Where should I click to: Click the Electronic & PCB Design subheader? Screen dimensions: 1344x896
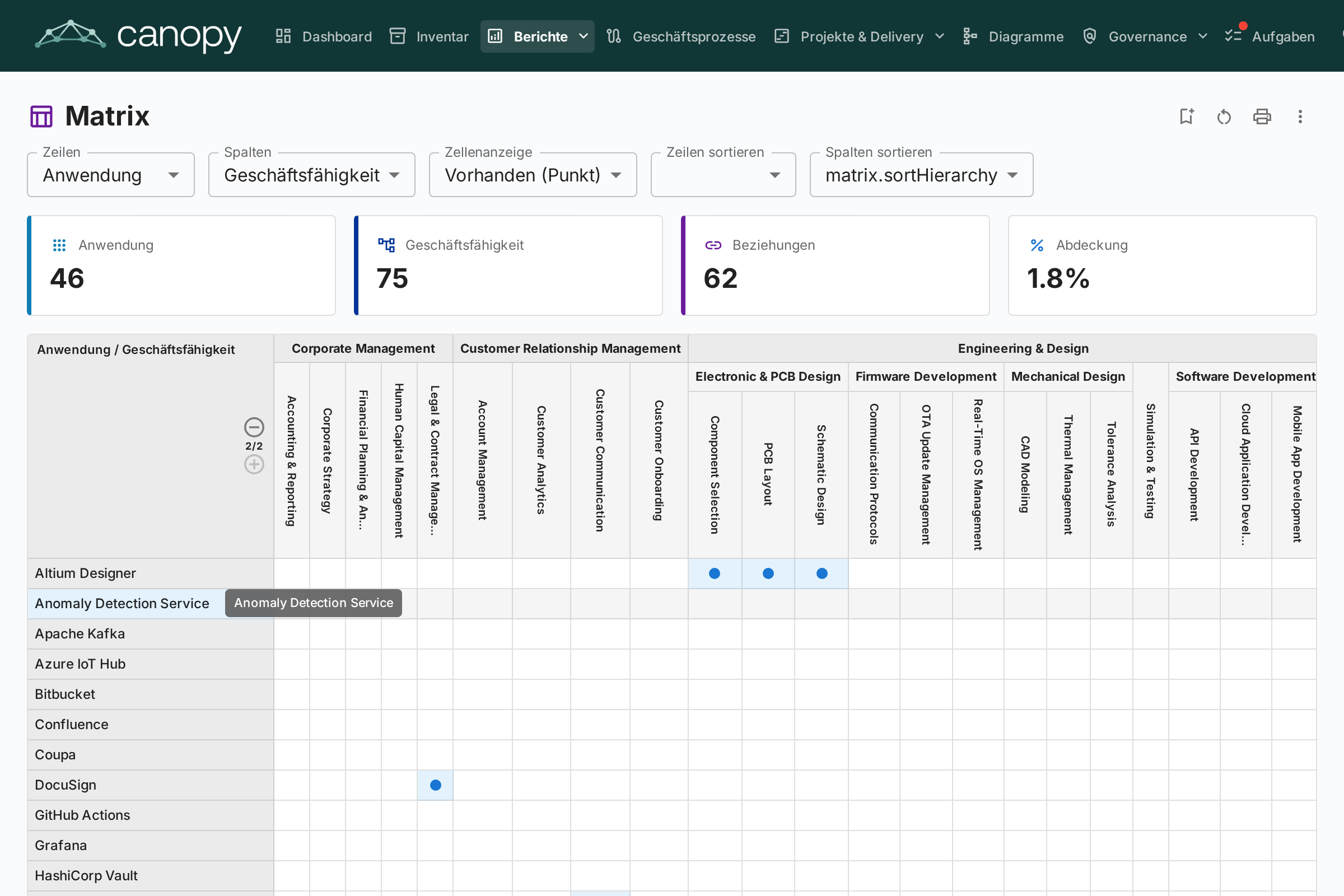(768, 376)
